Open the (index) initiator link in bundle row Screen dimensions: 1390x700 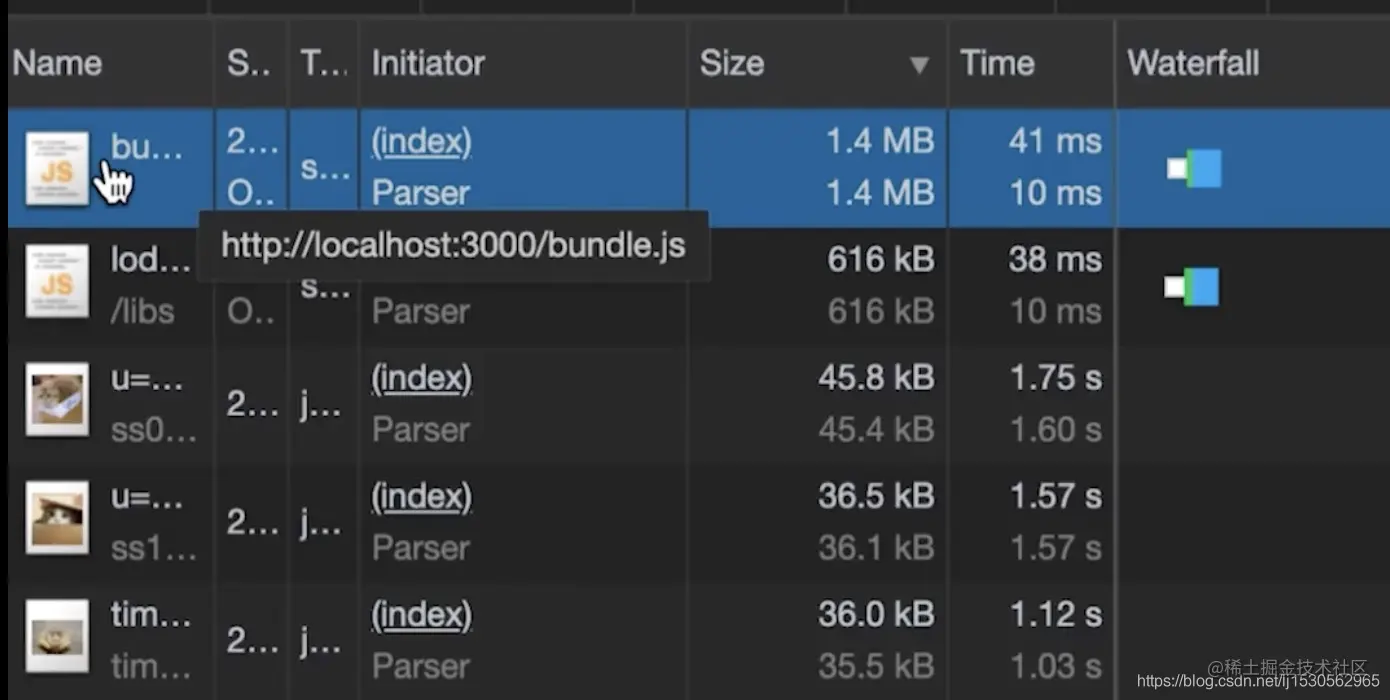[x=421, y=142]
